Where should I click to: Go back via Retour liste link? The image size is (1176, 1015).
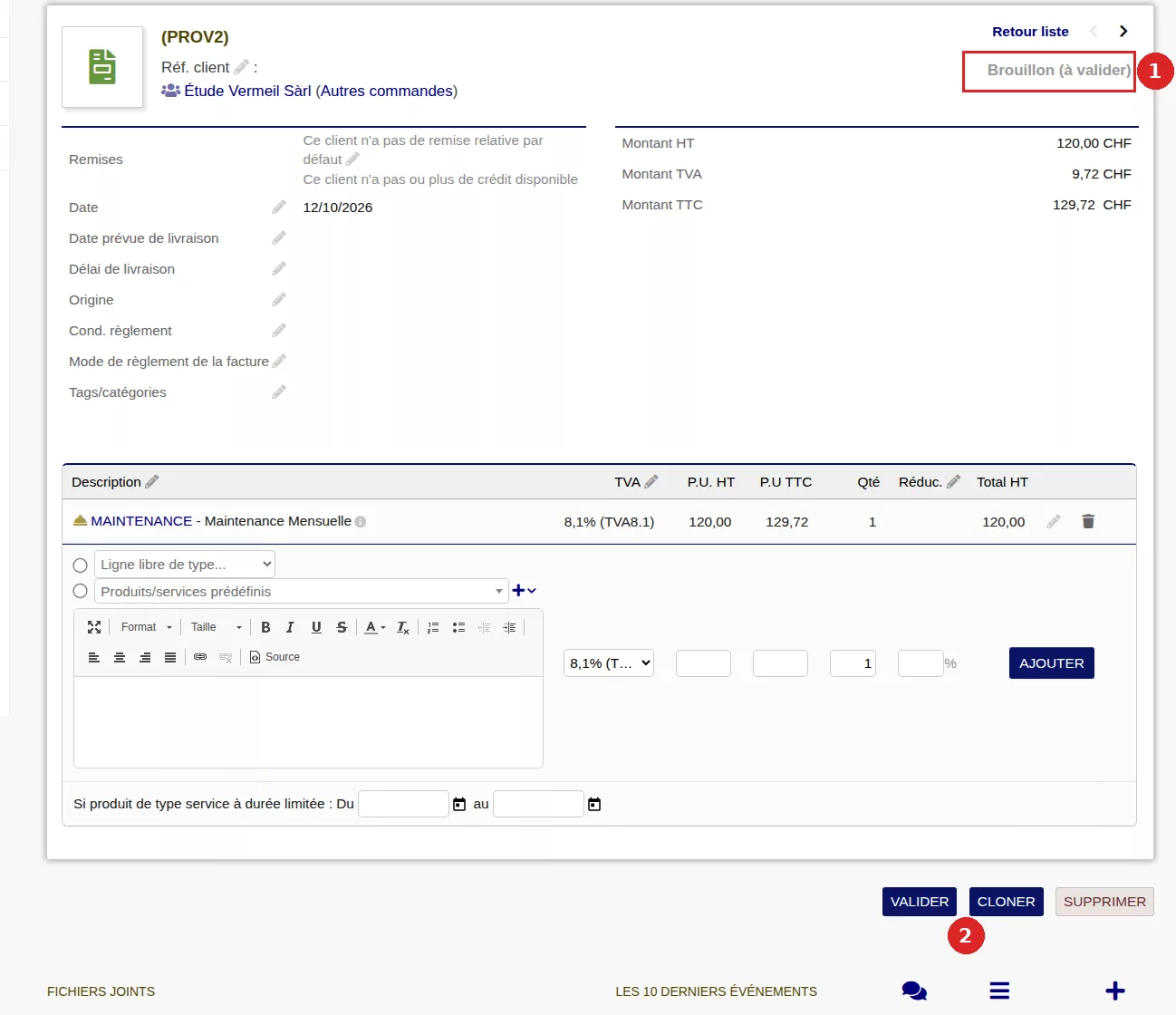pyautogui.click(x=1030, y=32)
